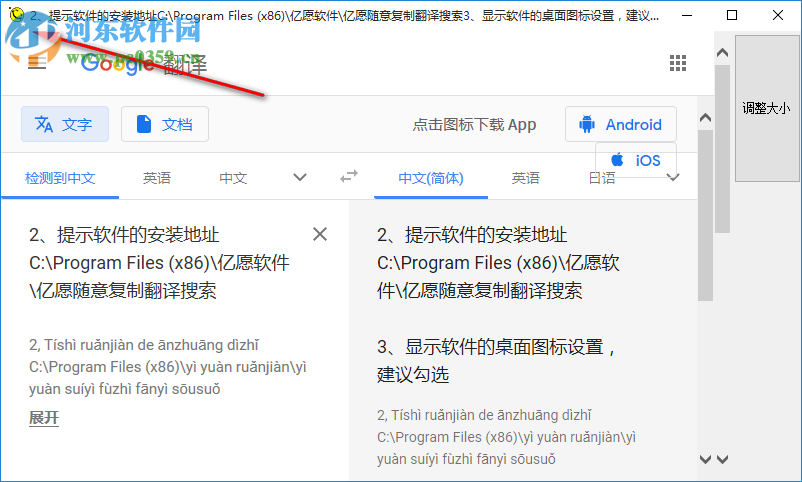Expand the source language list chevron
Image resolution: width=802 pixels, height=482 pixels.
pyautogui.click(x=300, y=178)
